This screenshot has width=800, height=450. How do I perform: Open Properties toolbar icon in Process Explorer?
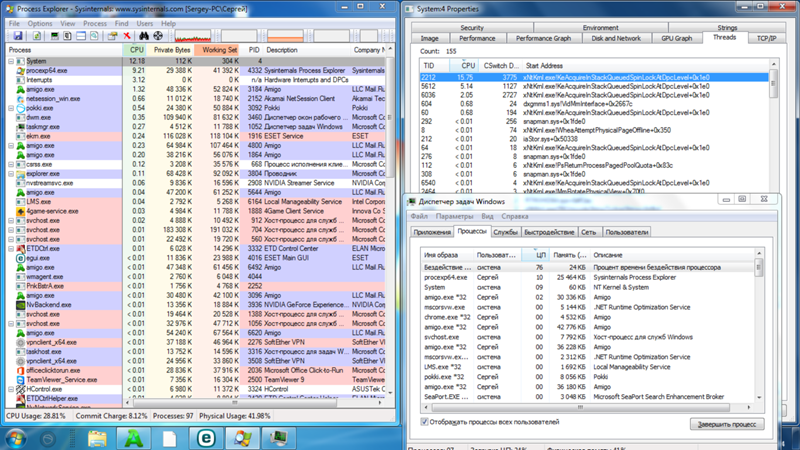[x=112, y=36]
